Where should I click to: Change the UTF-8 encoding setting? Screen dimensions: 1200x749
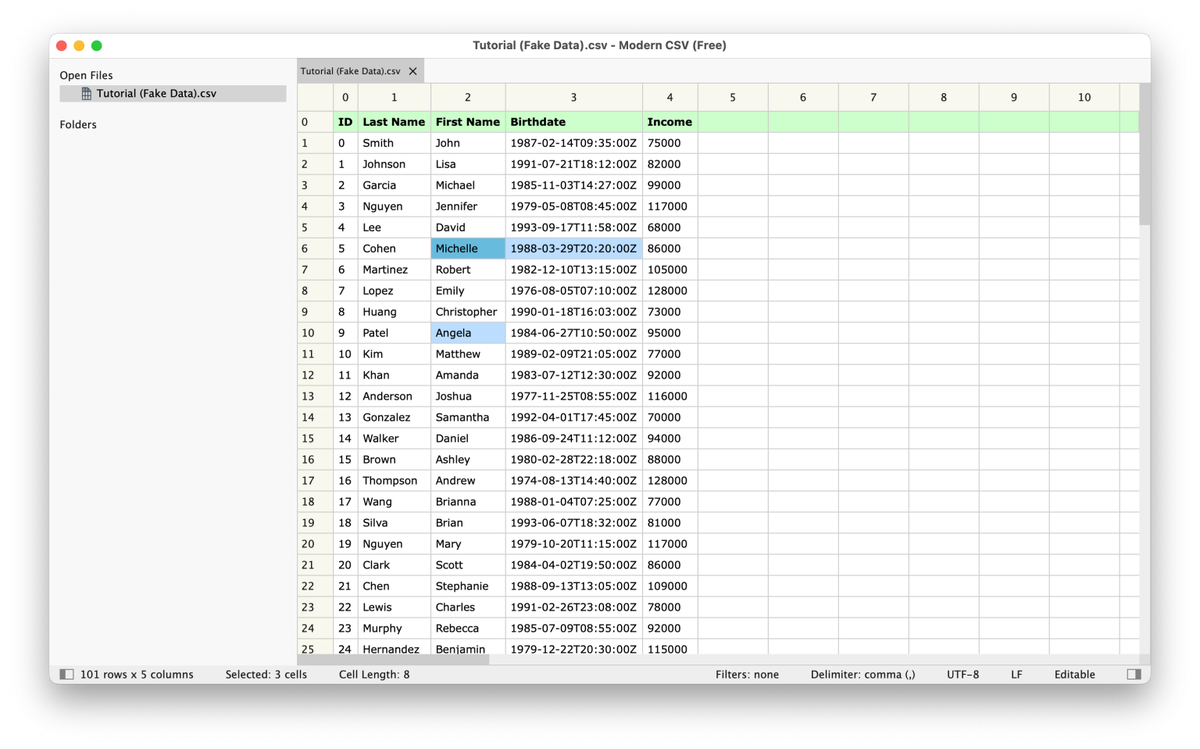[x=963, y=674]
